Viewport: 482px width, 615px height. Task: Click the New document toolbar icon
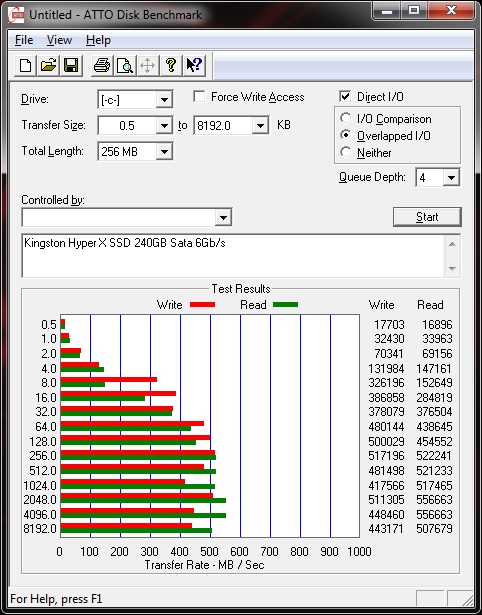click(25, 65)
